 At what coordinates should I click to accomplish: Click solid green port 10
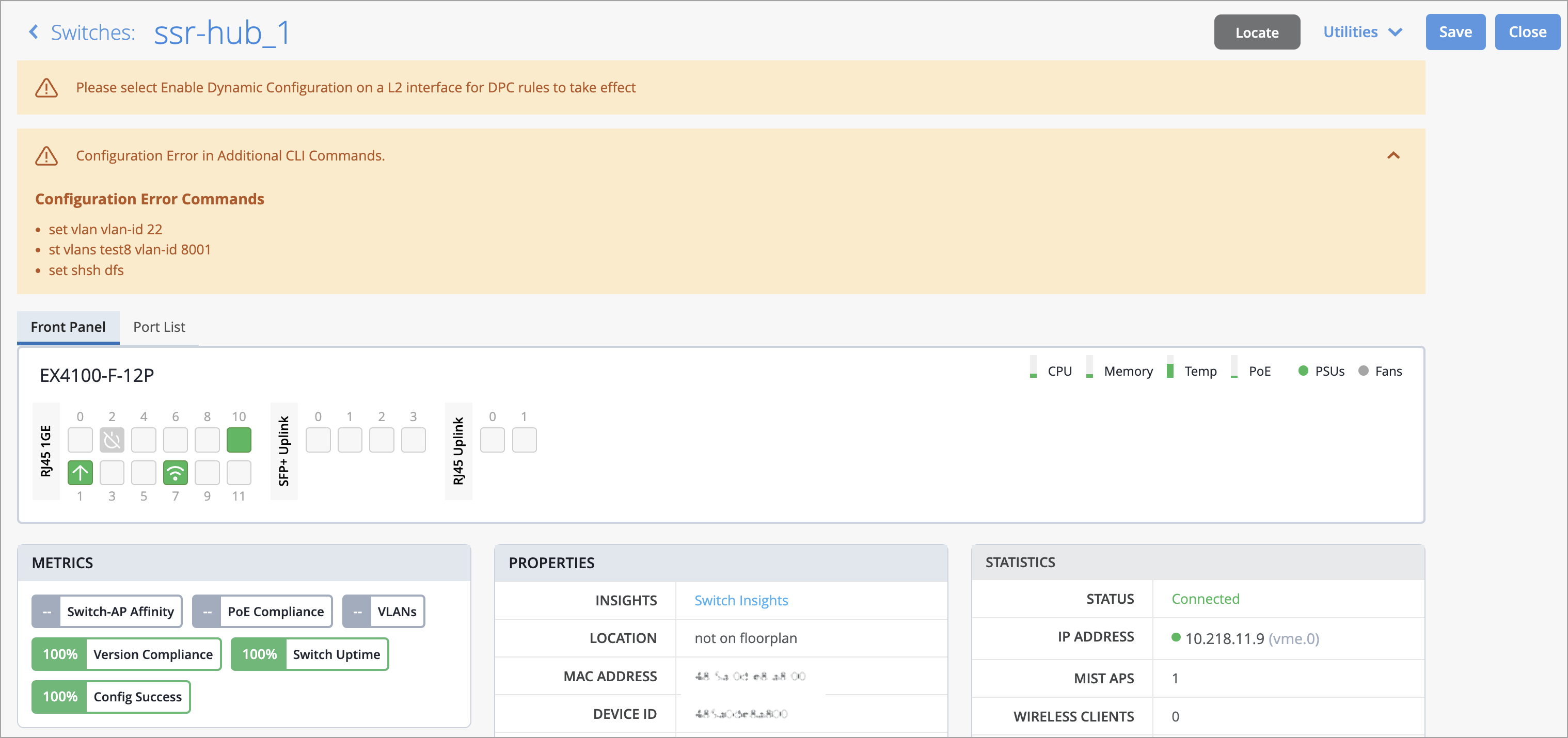[x=239, y=440]
